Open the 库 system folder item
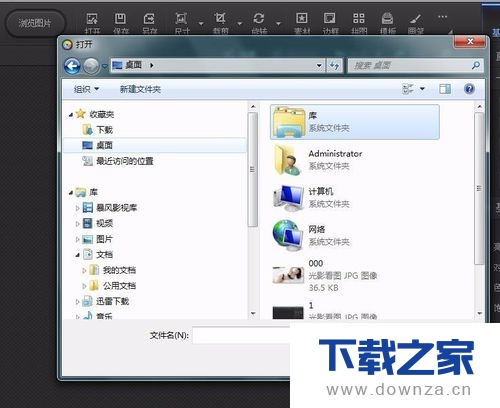 (355, 122)
